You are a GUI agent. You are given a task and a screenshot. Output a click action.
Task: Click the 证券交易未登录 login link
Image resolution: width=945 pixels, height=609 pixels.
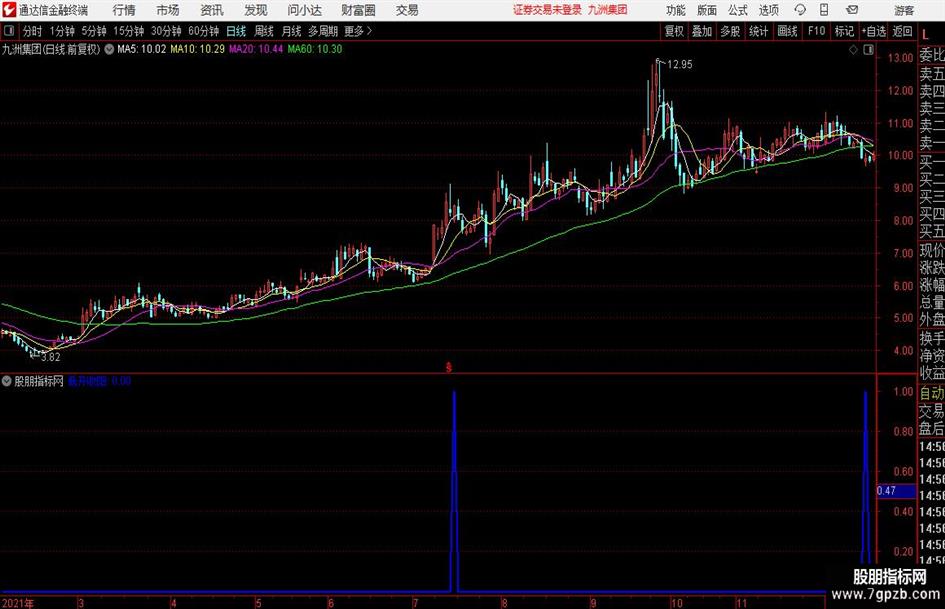pos(547,10)
